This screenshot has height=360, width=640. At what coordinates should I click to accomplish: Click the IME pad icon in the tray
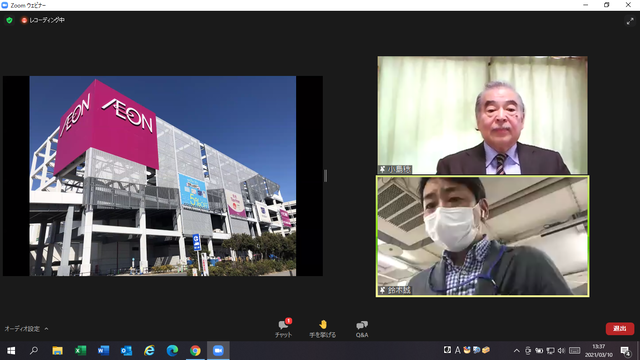(447, 350)
